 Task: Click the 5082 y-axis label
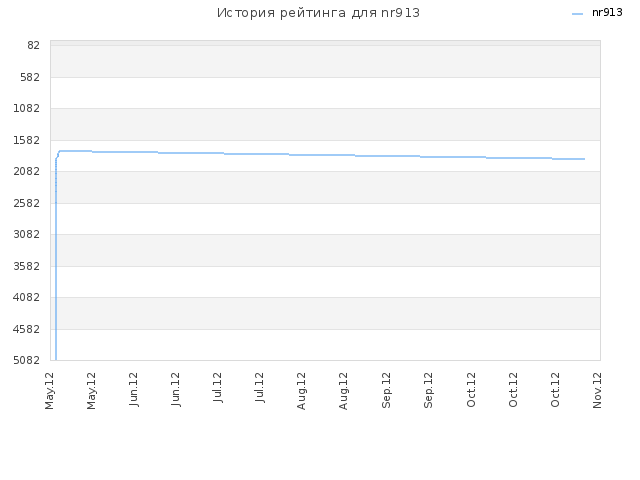pos(27,360)
